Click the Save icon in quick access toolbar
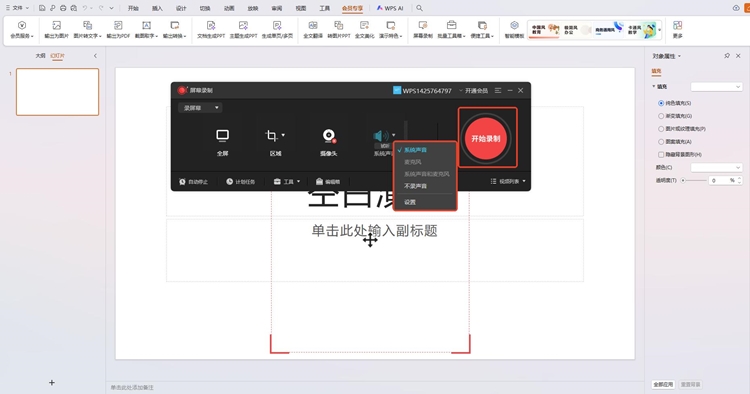Viewport: 750px width, 394px height. pos(42,8)
